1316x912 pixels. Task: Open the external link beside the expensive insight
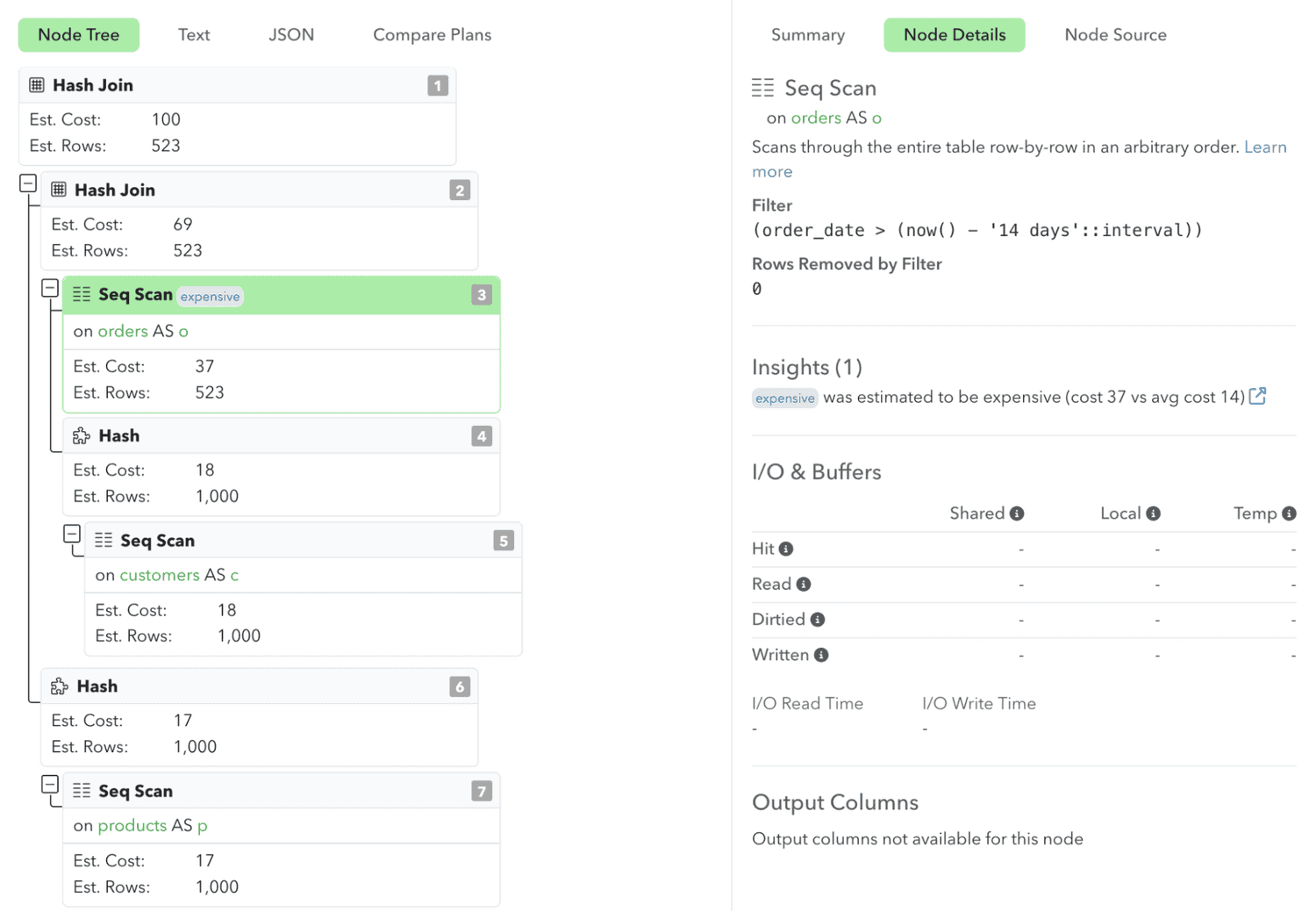1258,396
